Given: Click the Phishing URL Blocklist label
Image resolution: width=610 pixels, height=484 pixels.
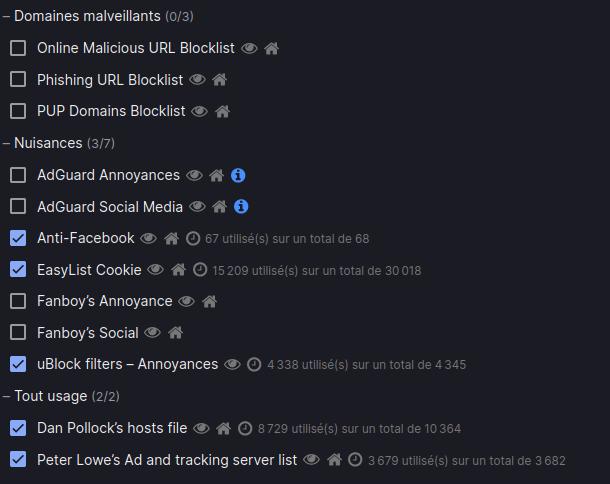Looking at the screenshot, I should coord(110,80).
